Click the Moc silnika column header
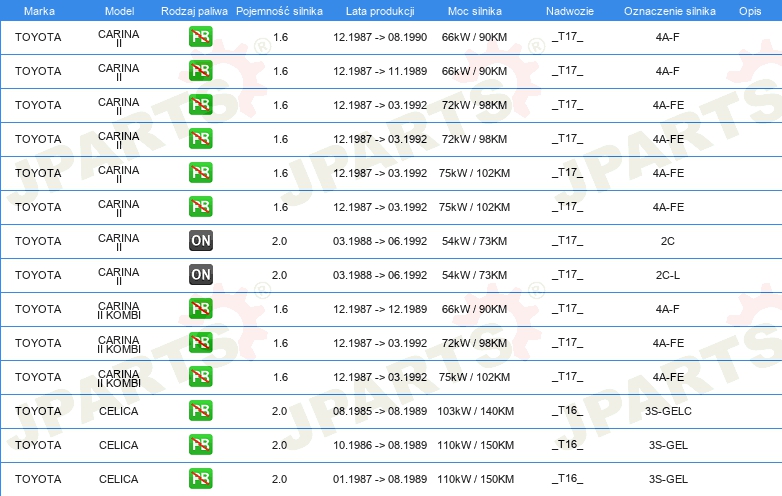782x496 pixels. coord(475,11)
